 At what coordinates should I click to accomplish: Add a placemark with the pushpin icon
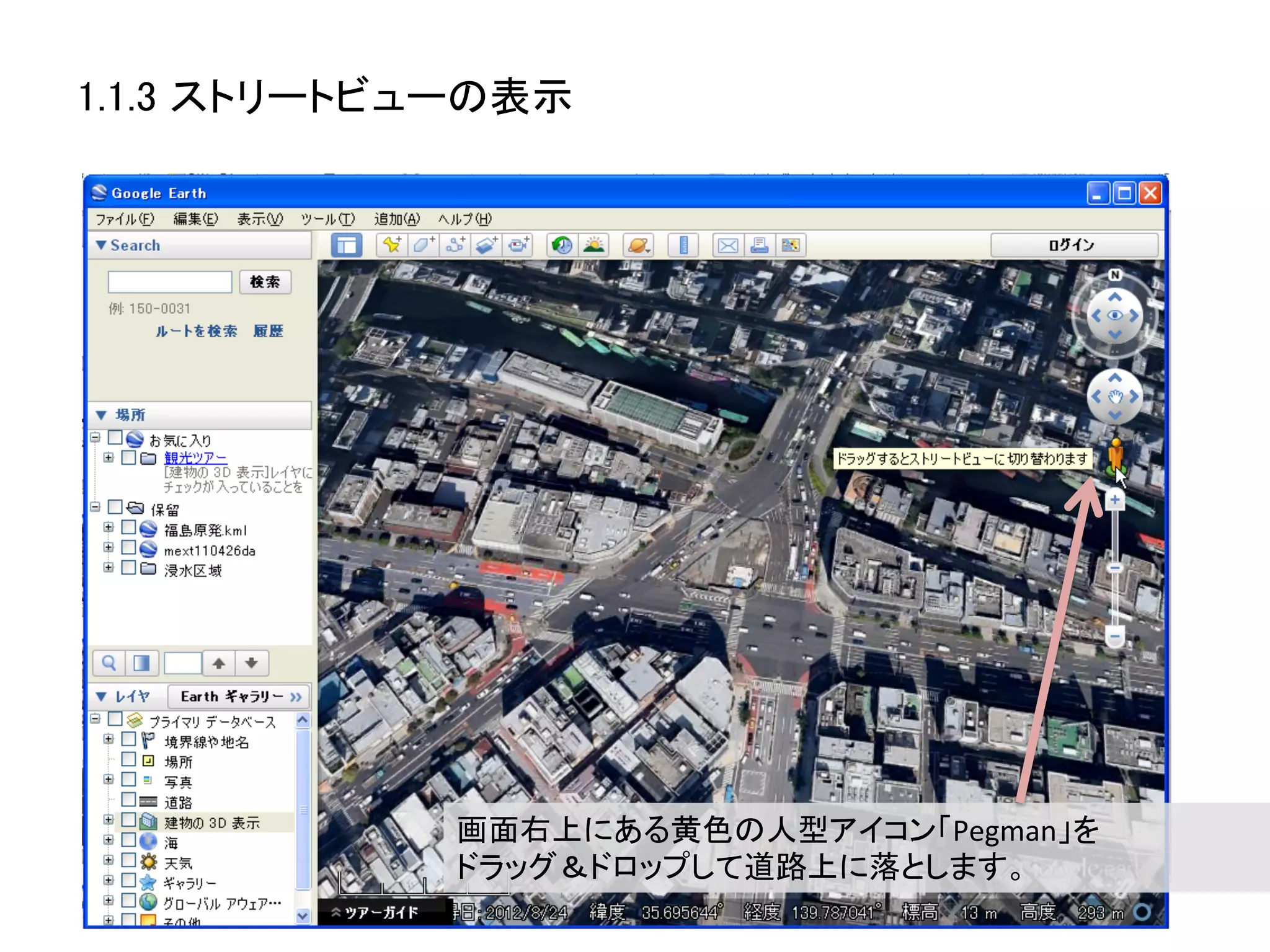[x=392, y=245]
